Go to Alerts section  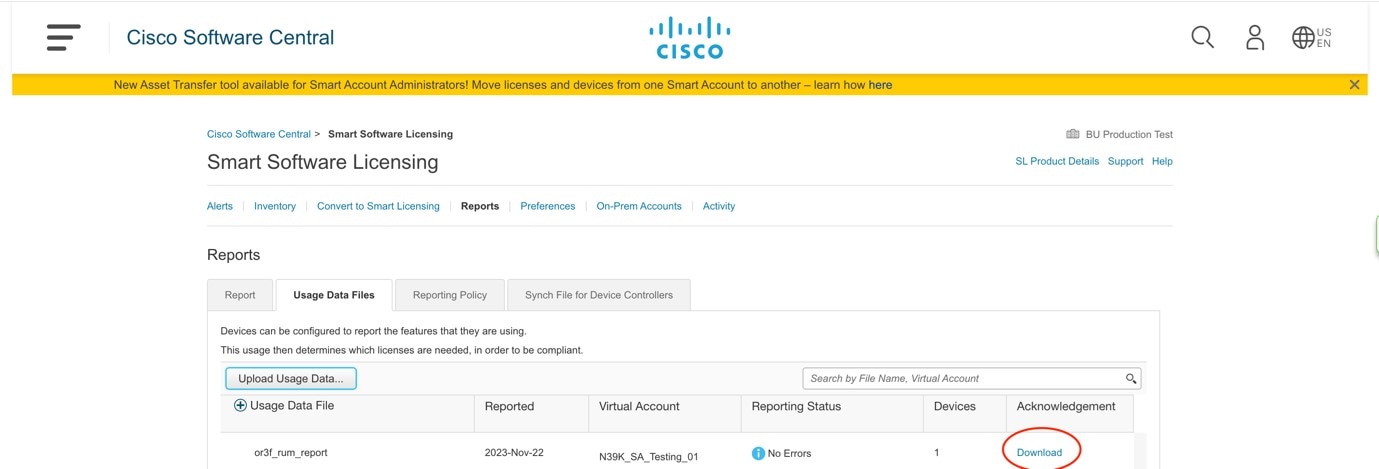pyautogui.click(x=220, y=206)
